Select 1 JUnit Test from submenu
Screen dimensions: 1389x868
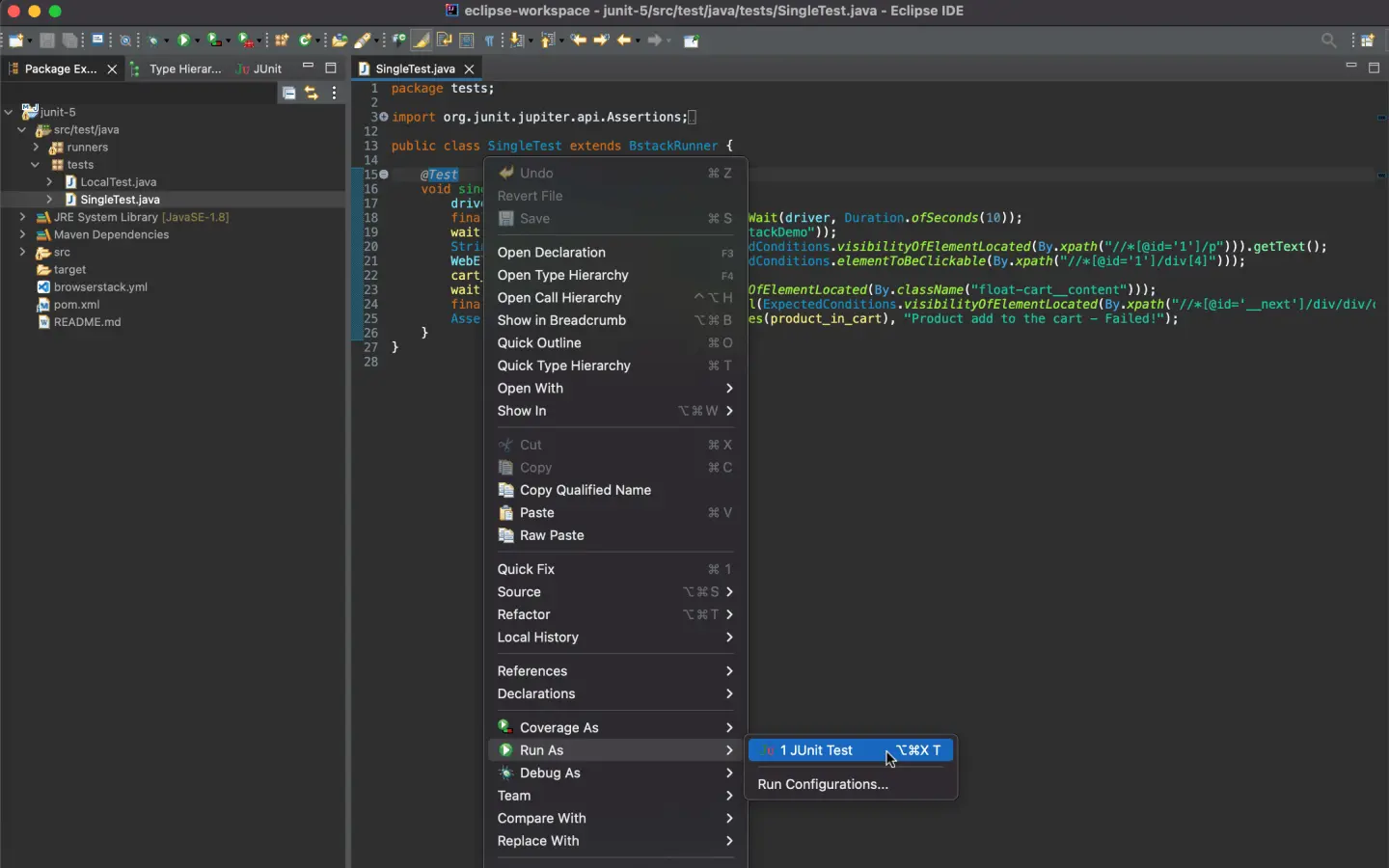pos(816,750)
